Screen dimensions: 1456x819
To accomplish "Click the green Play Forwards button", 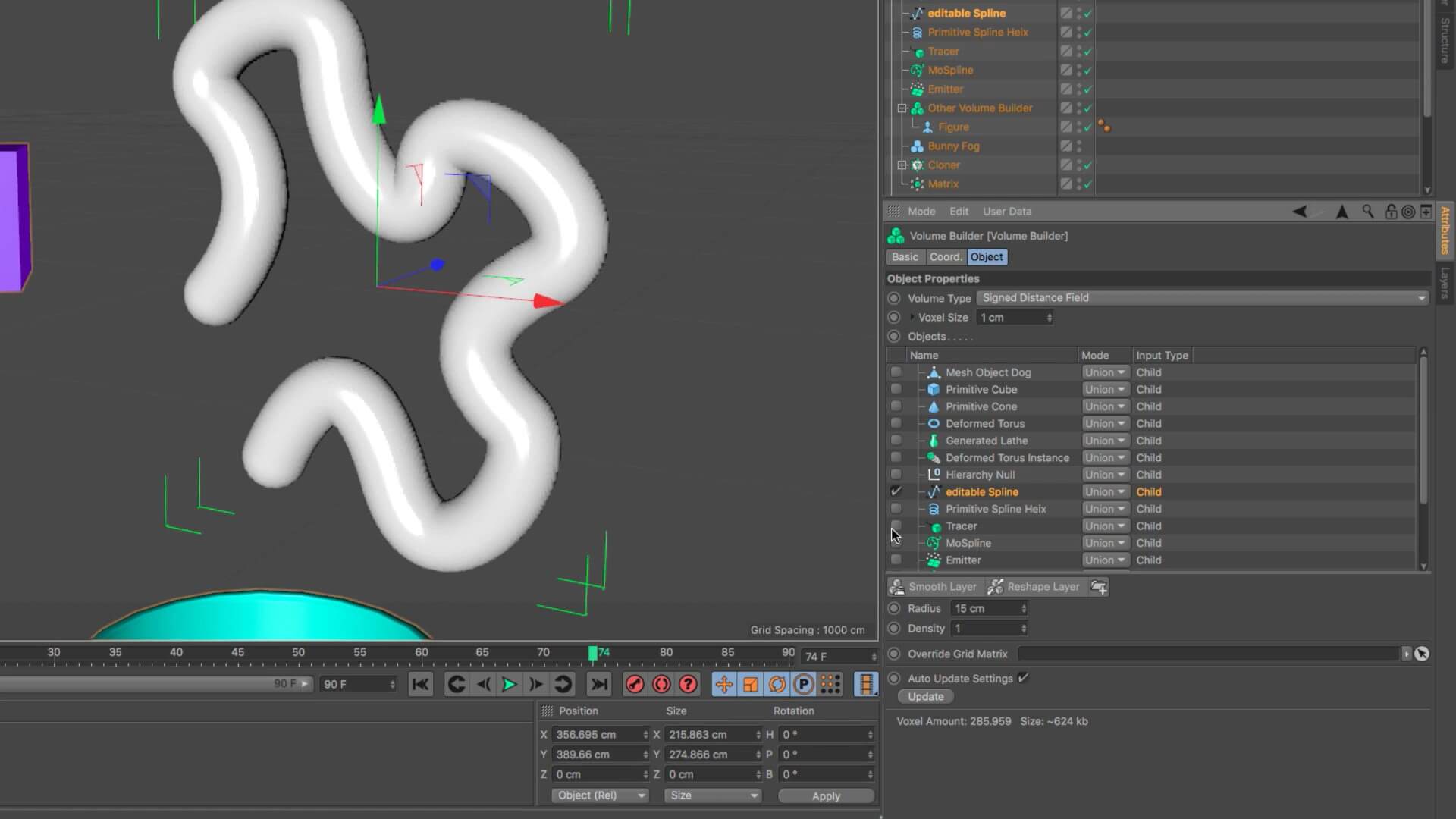I will pyautogui.click(x=509, y=685).
